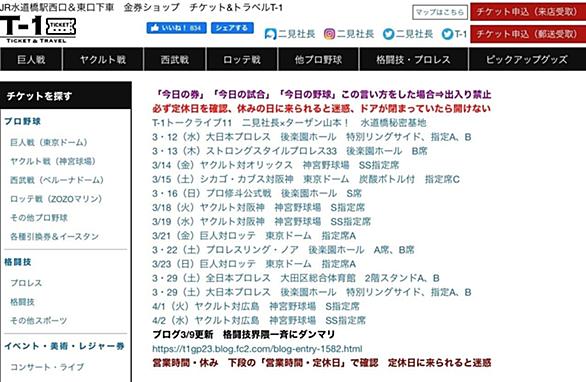Open the Twitter icon for 二見社長
This screenshot has height=382, width=586.
(388, 34)
